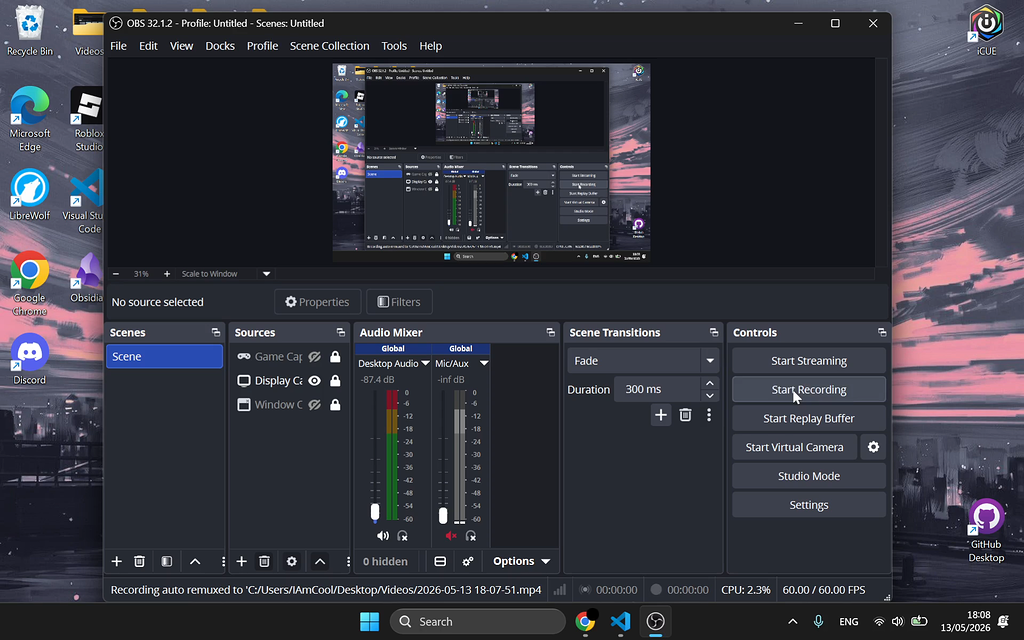Image resolution: width=1024 pixels, height=640 pixels.
Task: Unlock the Game Capture source
Action: (335, 357)
